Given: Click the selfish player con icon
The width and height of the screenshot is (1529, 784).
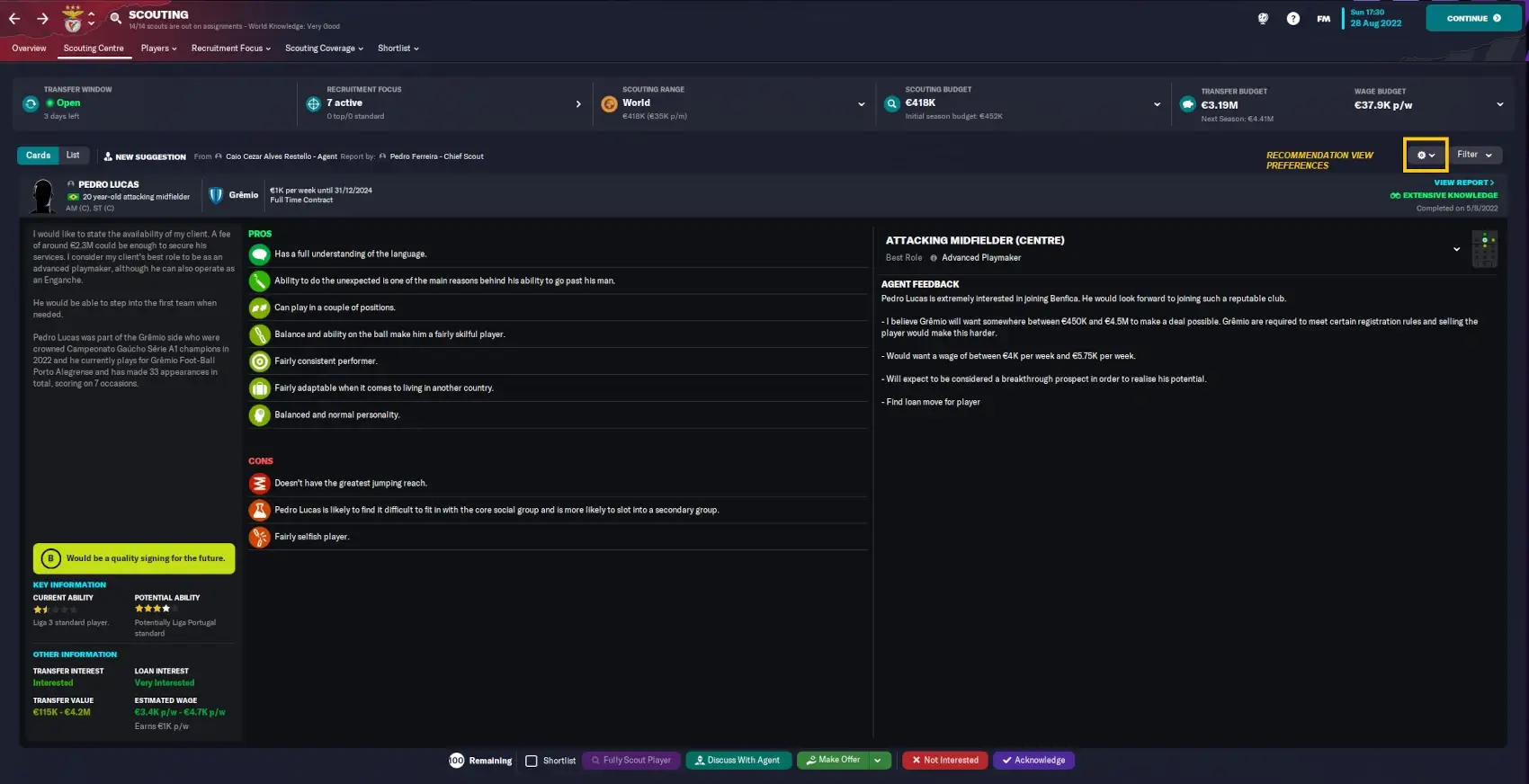Looking at the screenshot, I should tap(259, 537).
